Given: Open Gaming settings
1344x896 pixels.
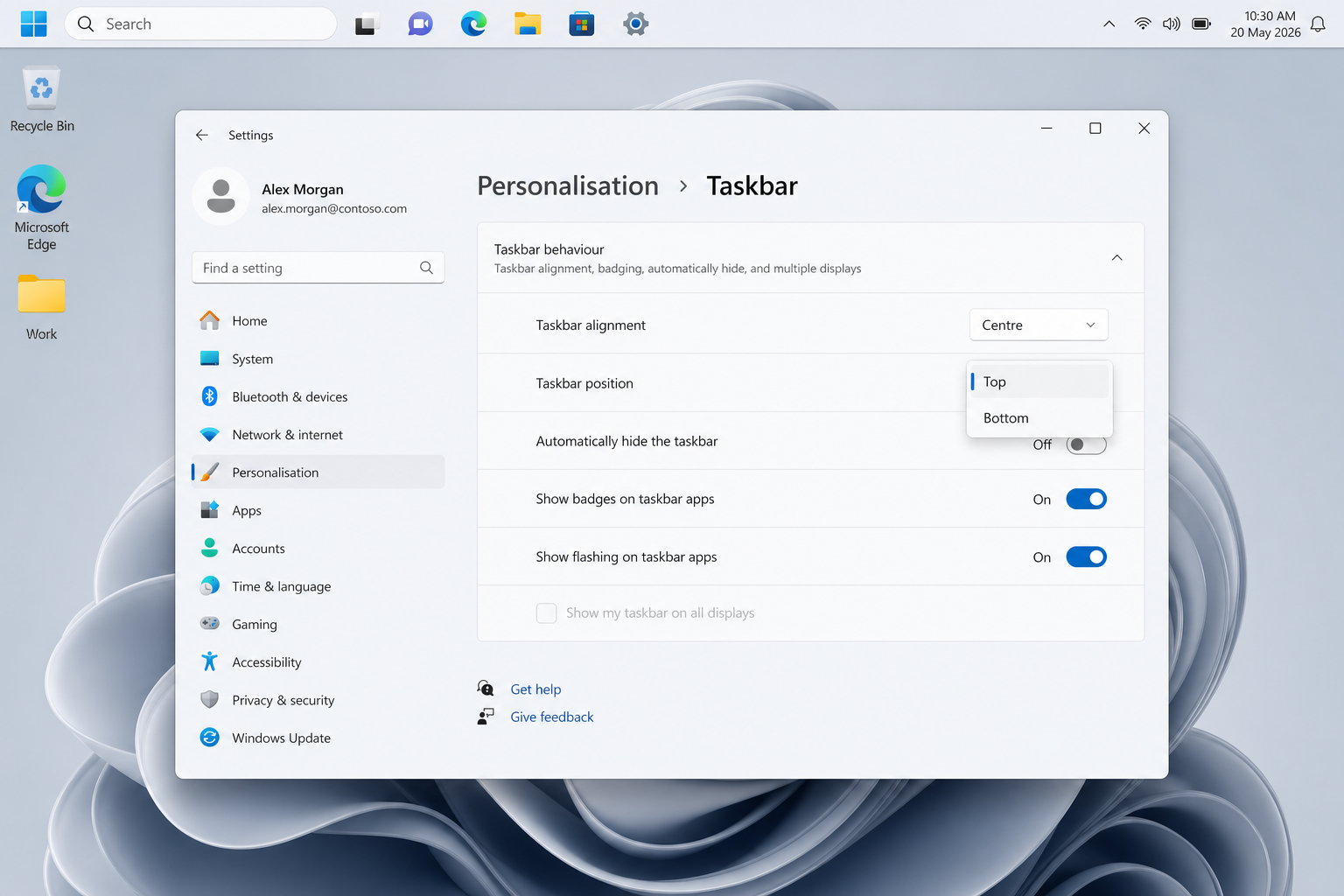Looking at the screenshot, I should pyautogui.click(x=318, y=624).
